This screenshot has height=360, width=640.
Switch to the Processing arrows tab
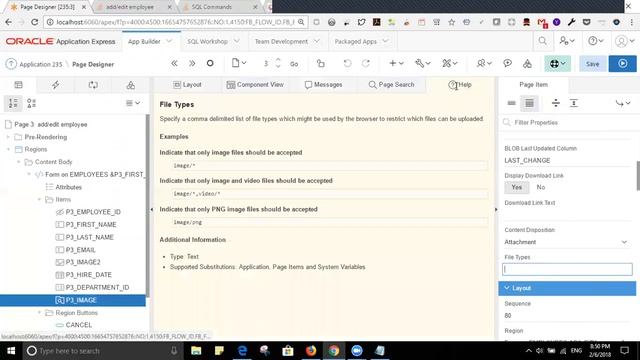pyautogui.click(x=93, y=85)
